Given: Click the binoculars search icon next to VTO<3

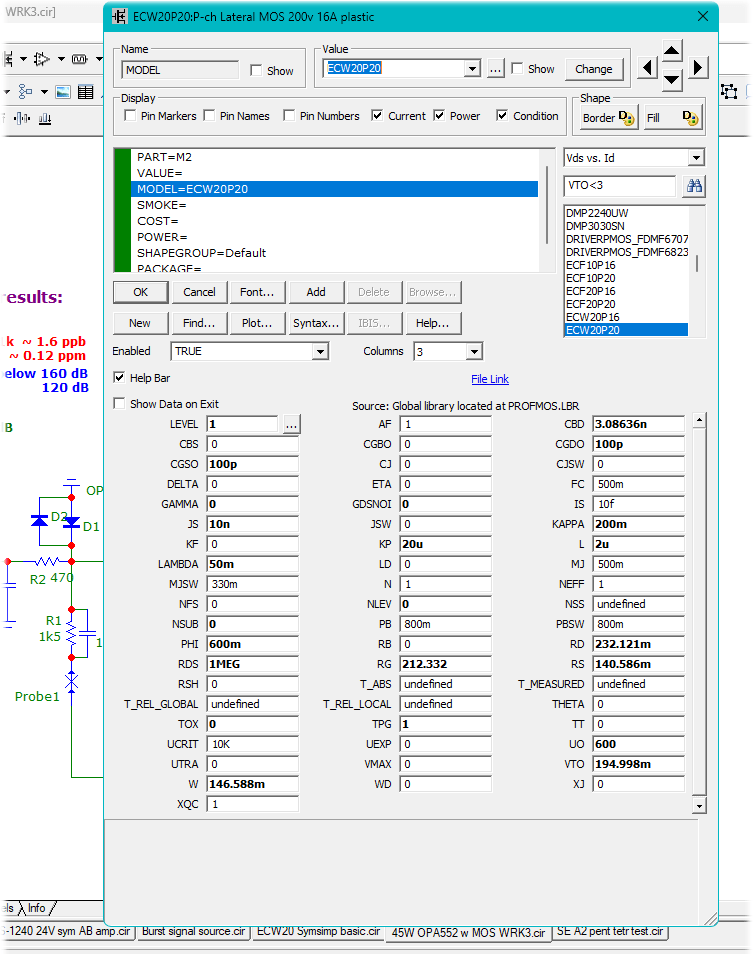Looking at the screenshot, I should coord(694,186).
